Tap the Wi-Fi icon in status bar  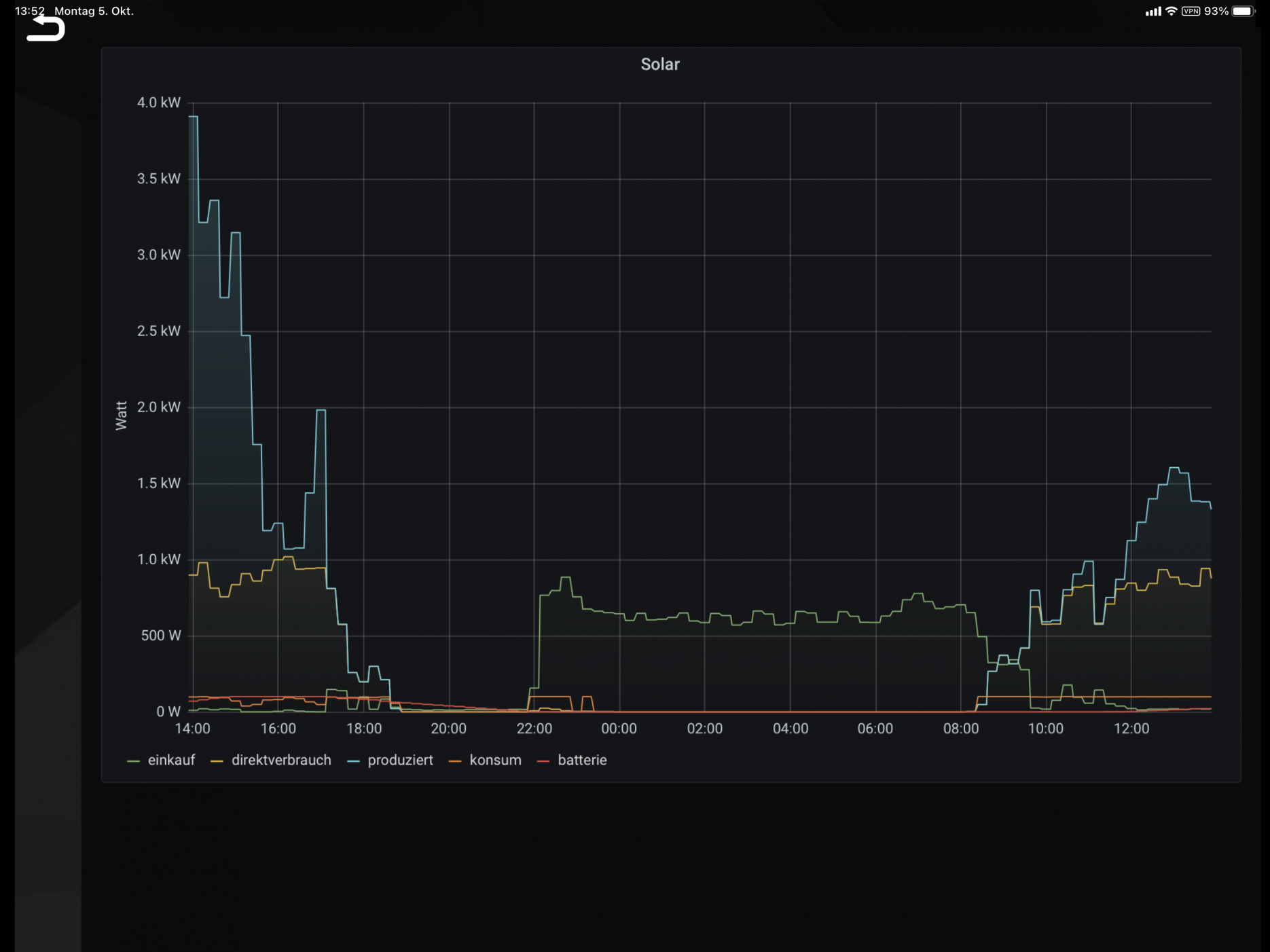tap(1172, 11)
